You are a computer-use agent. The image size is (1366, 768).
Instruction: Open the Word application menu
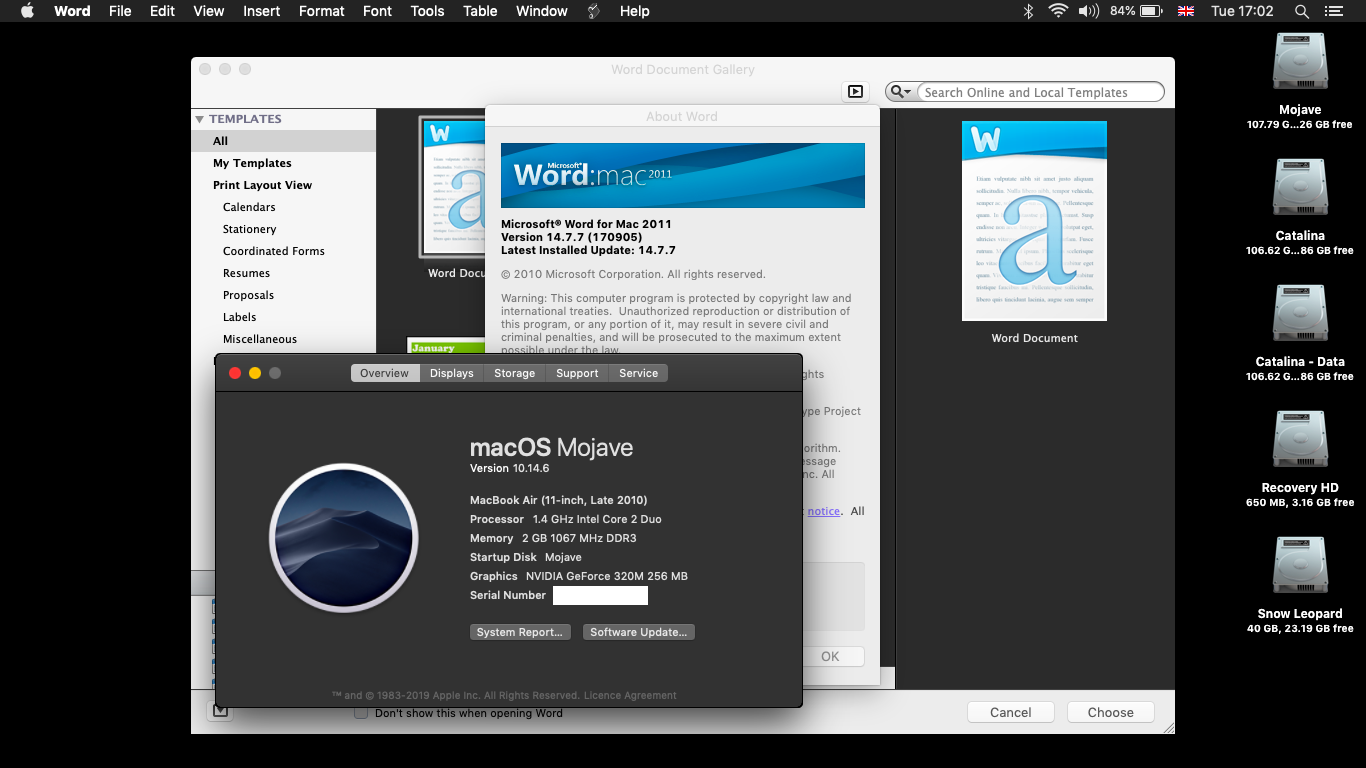[x=72, y=11]
